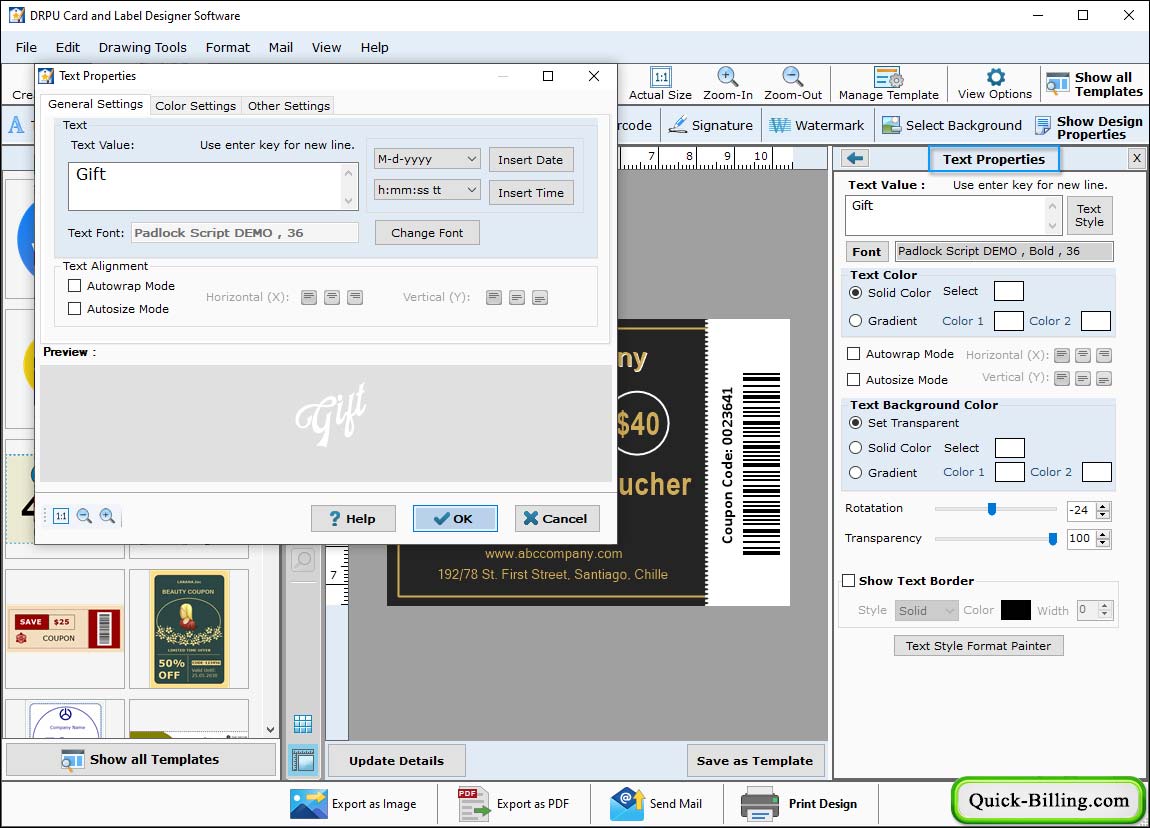Click Text Color Select swatch
The width and height of the screenshot is (1150, 828).
(x=1008, y=291)
